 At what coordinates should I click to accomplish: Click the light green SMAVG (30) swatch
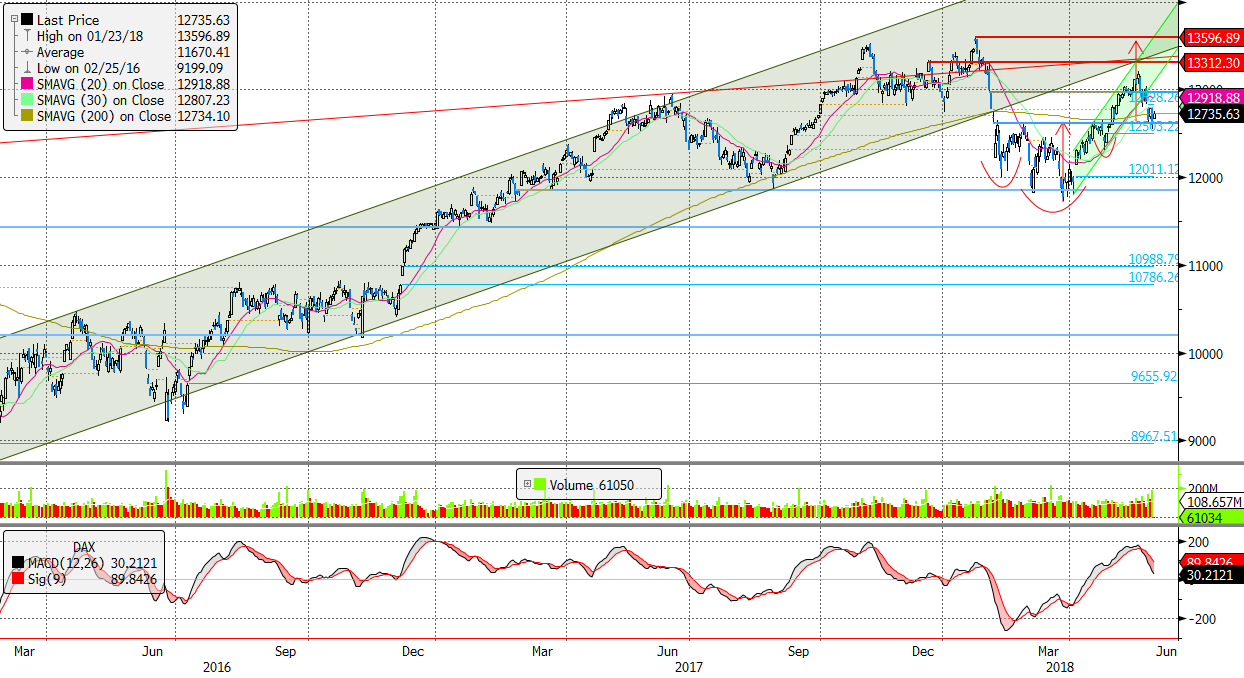point(26,100)
